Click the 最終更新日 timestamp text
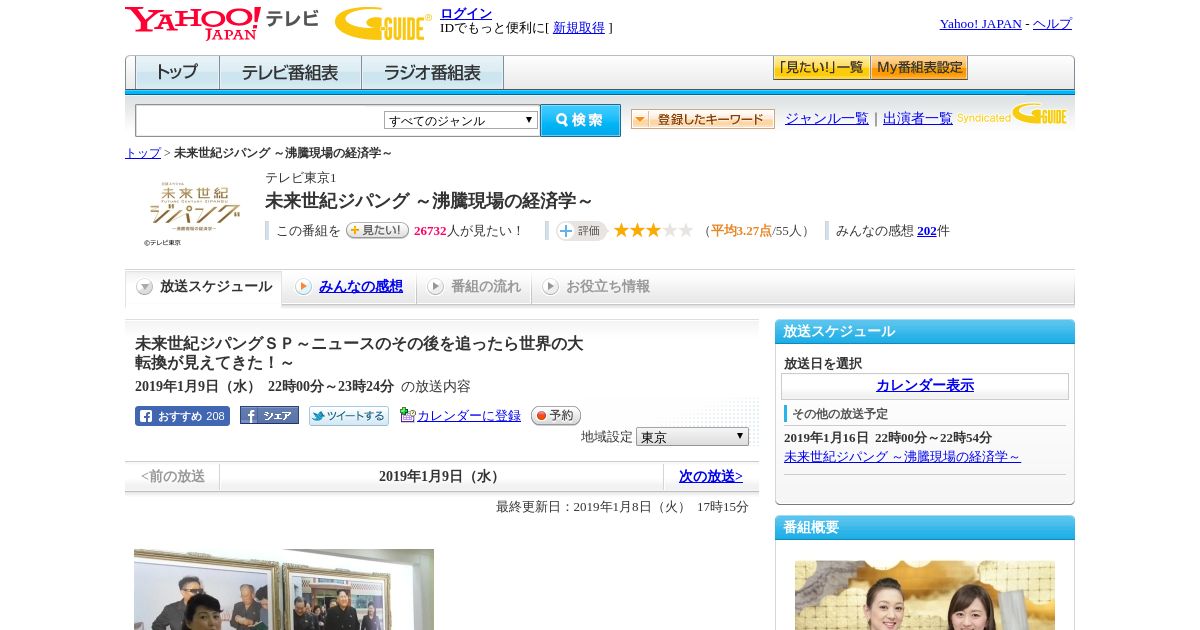This screenshot has height=630, width=1200. pos(622,507)
